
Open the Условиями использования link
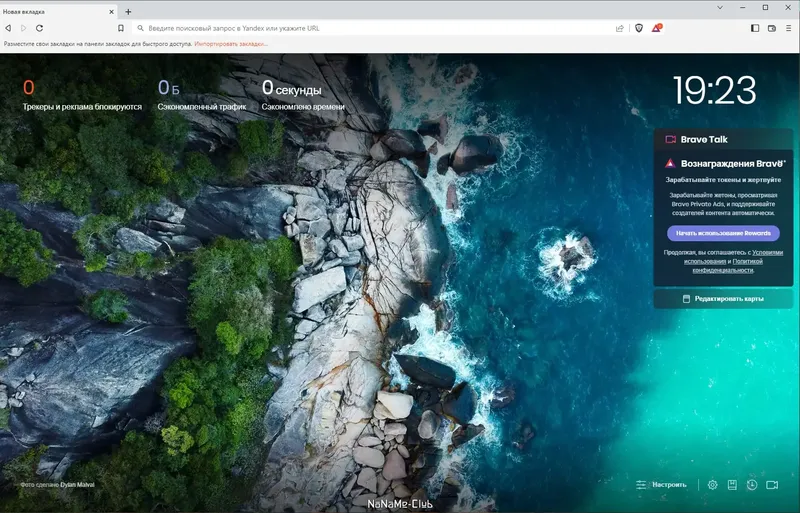(733, 257)
